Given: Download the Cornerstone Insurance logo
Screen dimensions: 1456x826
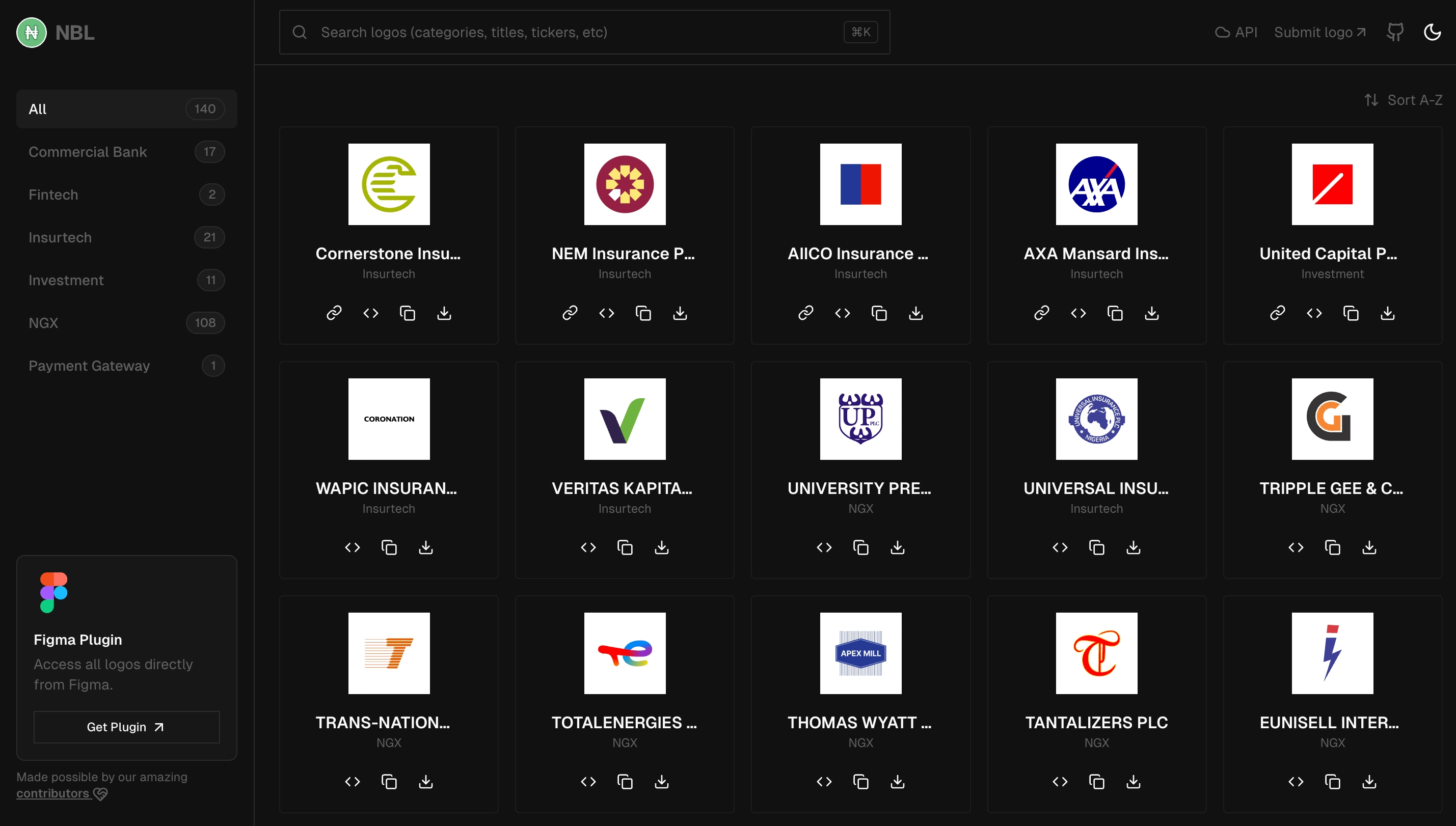Looking at the screenshot, I should pos(444,313).
